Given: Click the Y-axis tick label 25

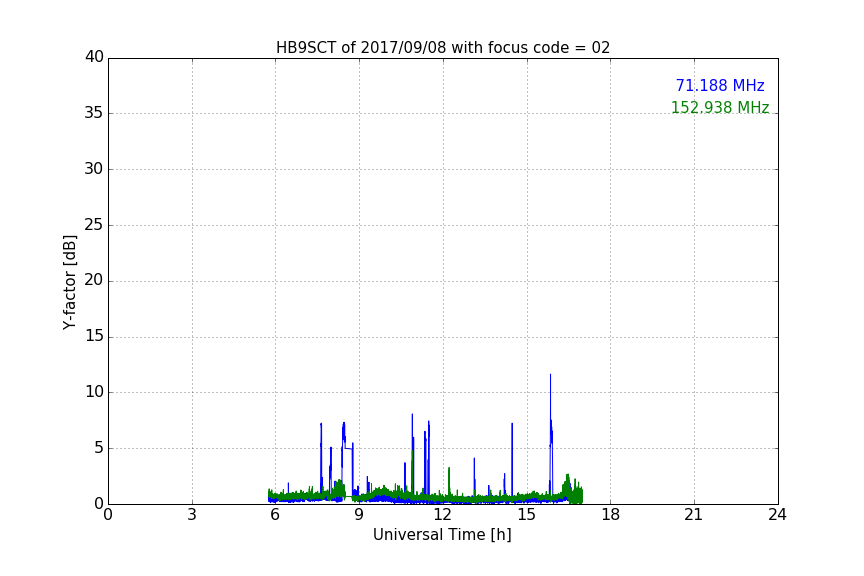Looking at the screenshot, I should pyautogui.click(x=94, y=224).
